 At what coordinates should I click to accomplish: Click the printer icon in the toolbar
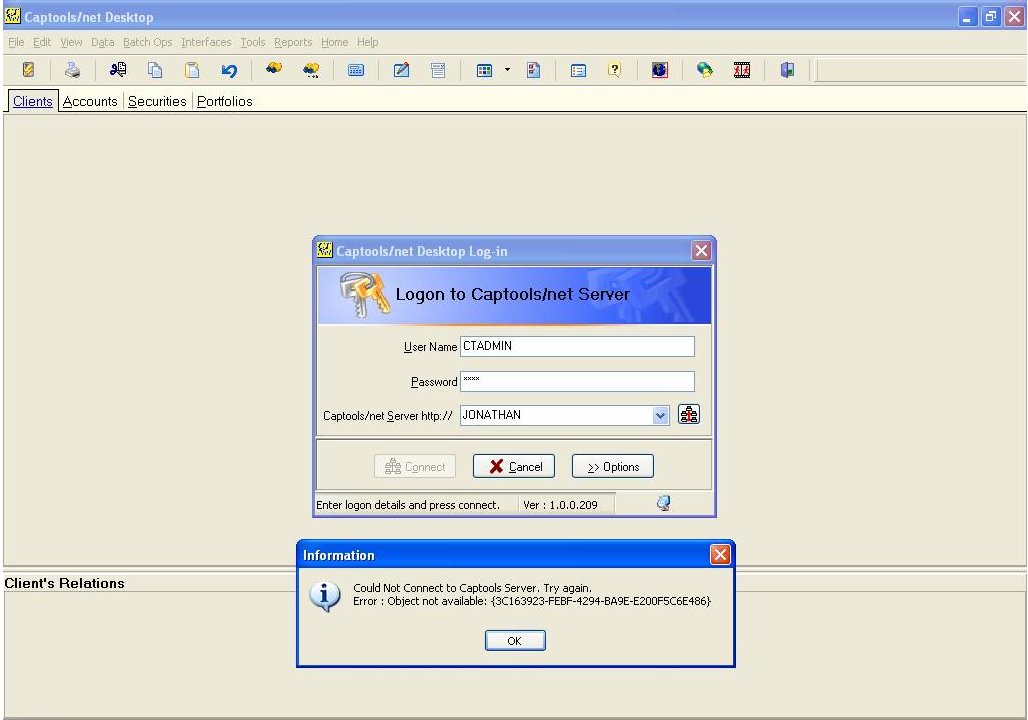(72, 70)
